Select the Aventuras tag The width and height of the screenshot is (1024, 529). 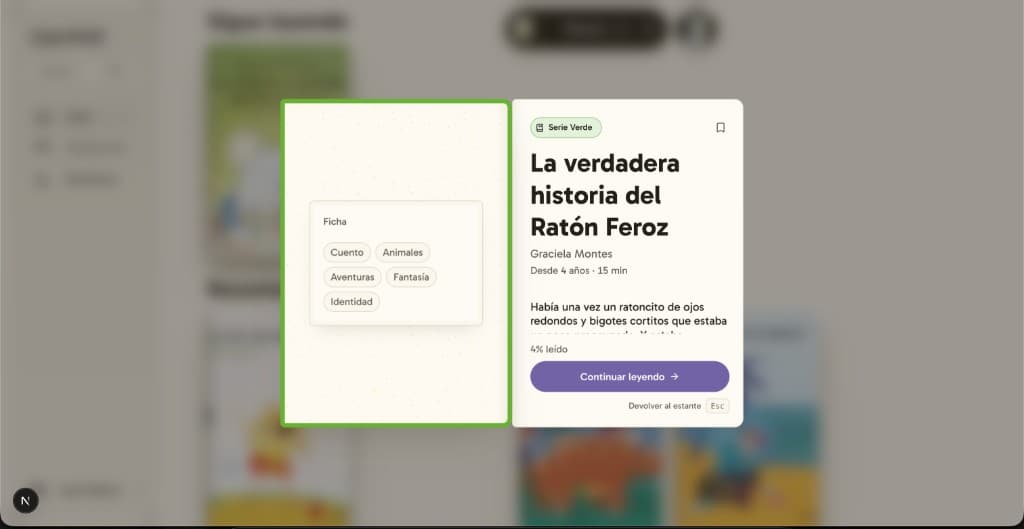pos(353,277)
